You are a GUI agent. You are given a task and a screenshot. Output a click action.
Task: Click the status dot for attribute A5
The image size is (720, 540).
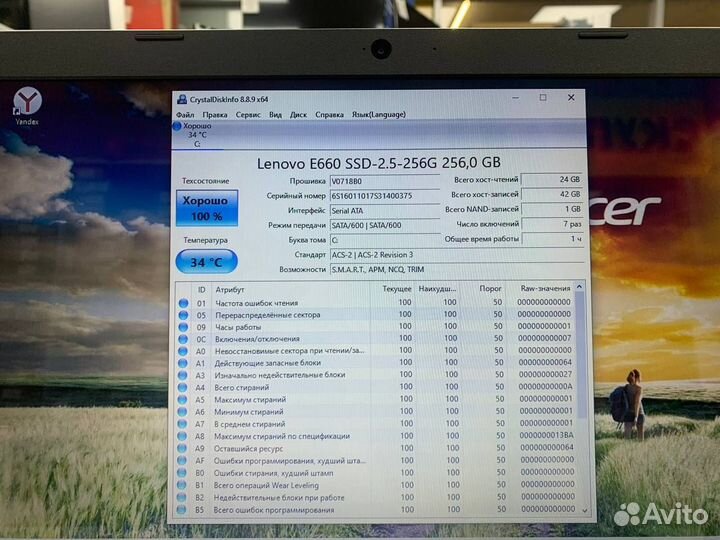coord(182,399)
